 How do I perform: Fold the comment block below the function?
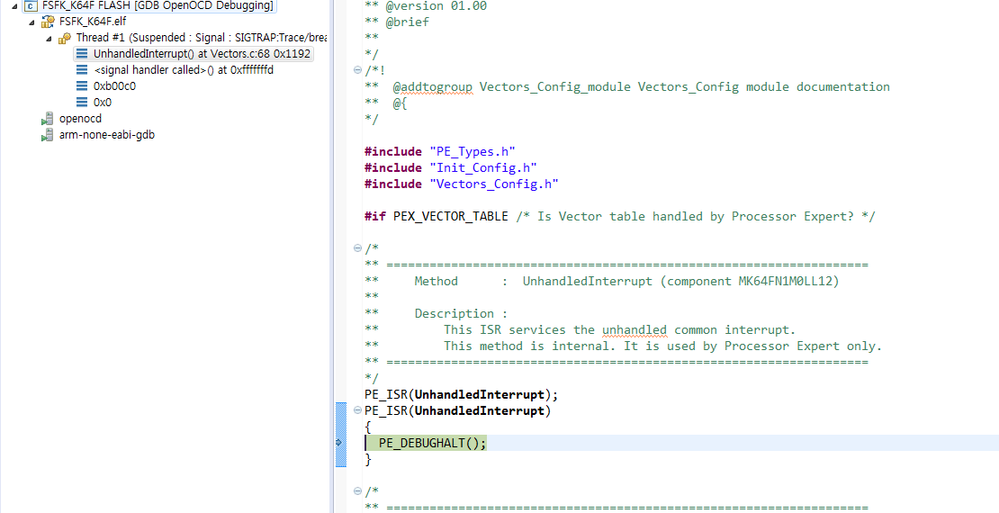point(357,491)
